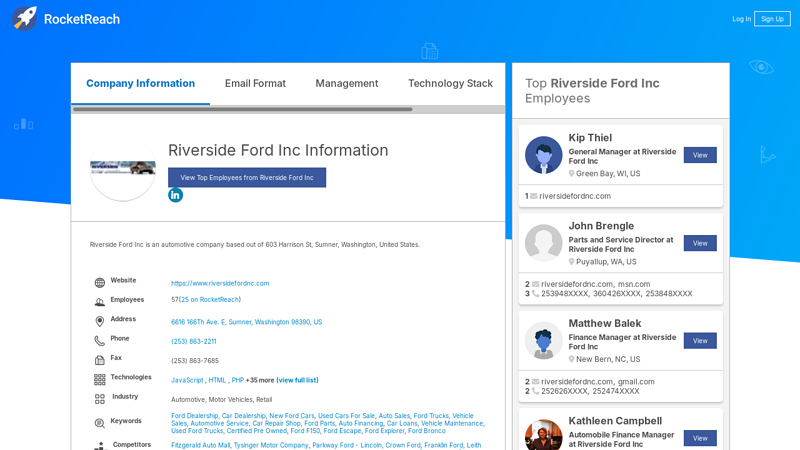View John Brengle's profile
The width and height of the screenshot is (800, 450).
[700, 243]
